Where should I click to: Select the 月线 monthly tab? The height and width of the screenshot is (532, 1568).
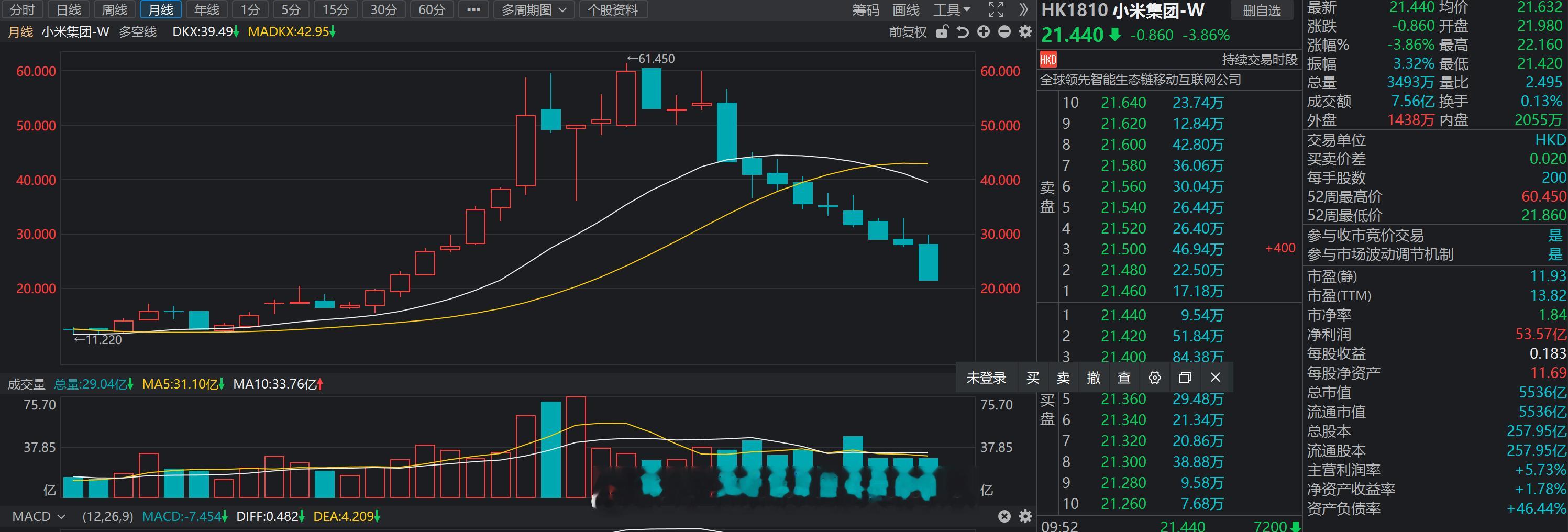coord(161,10)
